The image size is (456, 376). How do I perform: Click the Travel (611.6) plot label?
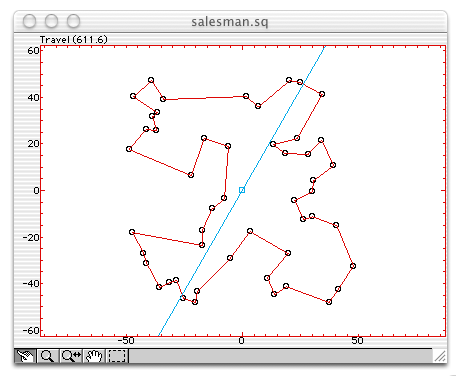point(74,40)
